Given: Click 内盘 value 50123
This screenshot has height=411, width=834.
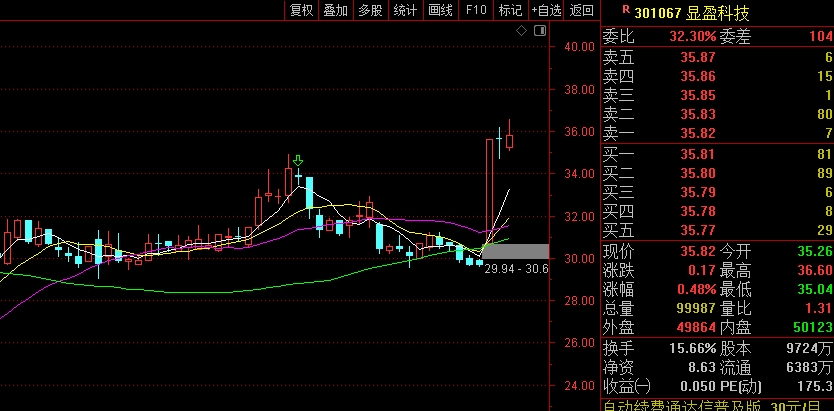Looking at the screenshot, I should (813, 327).
